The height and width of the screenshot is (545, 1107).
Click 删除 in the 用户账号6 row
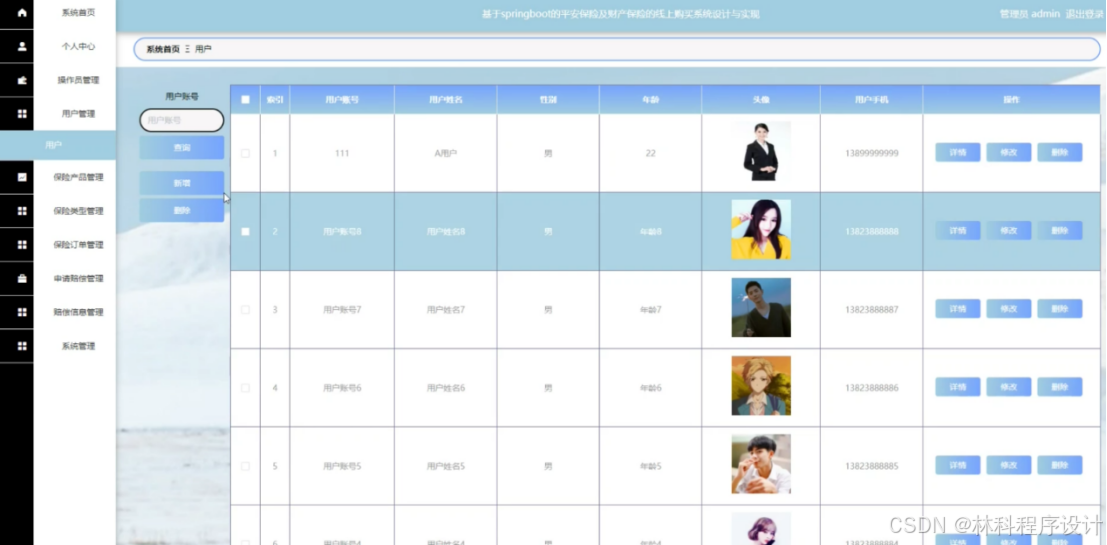coord(1060,387)
